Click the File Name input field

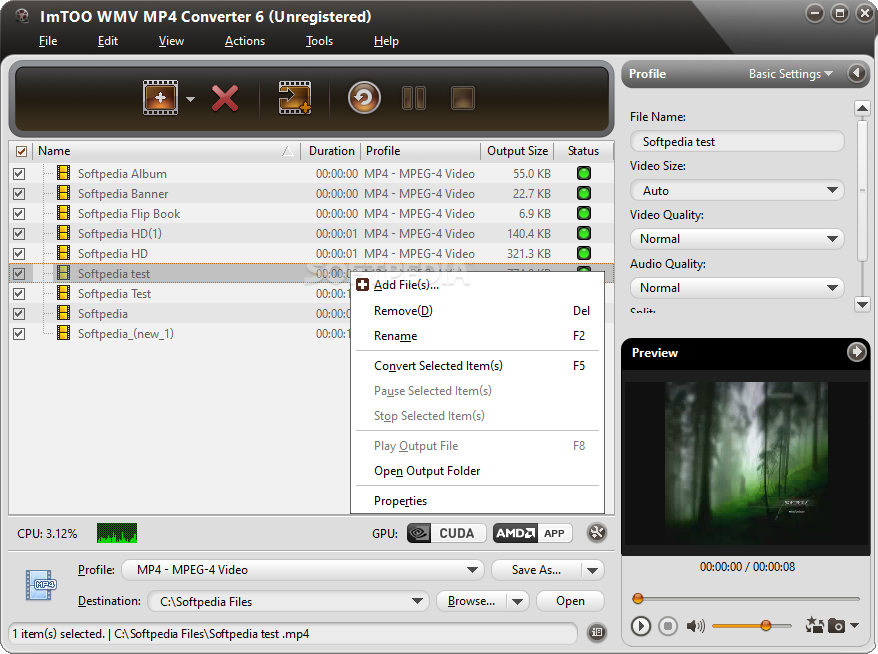point(737,142)
